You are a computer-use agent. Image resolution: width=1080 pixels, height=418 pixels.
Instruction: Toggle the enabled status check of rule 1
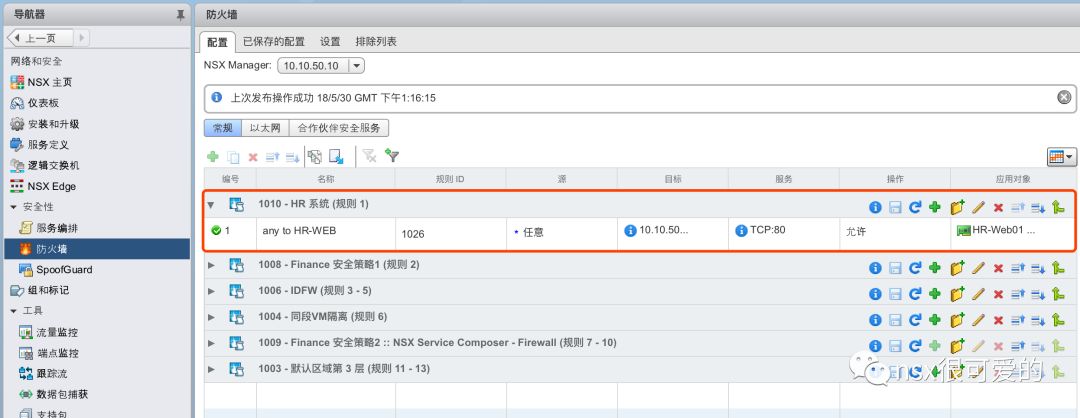point(216,231)
